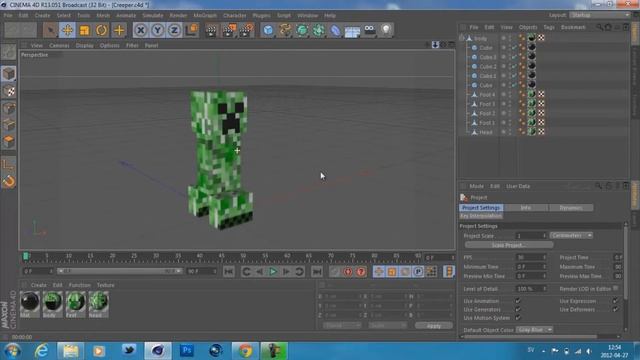Open the MoGraph menu
Image resolution: width=640 pixels, height=360 pixels.
click(x=205, y=16)
